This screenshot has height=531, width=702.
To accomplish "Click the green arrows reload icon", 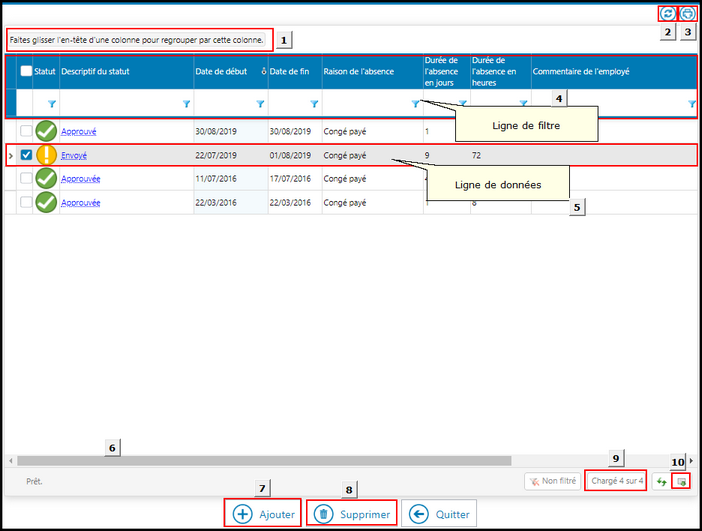I will (x=661, y=481).
